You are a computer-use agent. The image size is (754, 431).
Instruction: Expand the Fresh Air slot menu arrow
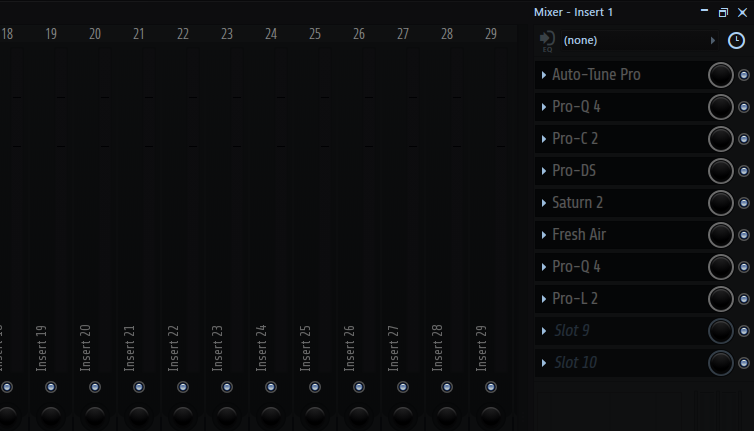pos(544,235)
